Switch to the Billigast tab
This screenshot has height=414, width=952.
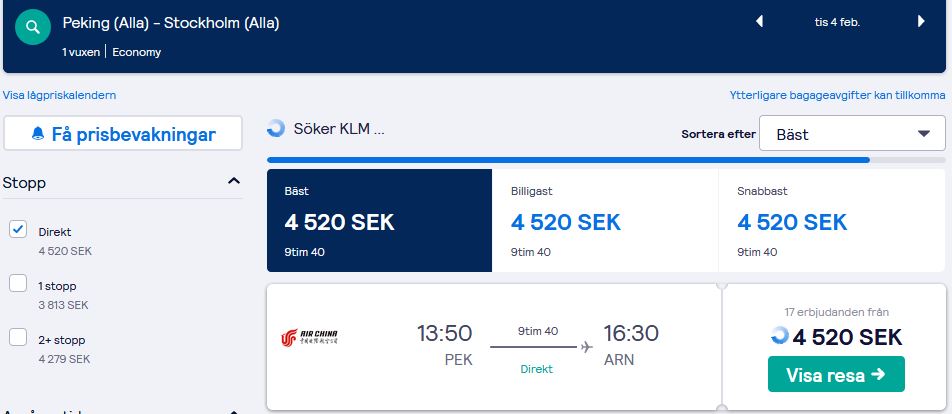point(605,220)
